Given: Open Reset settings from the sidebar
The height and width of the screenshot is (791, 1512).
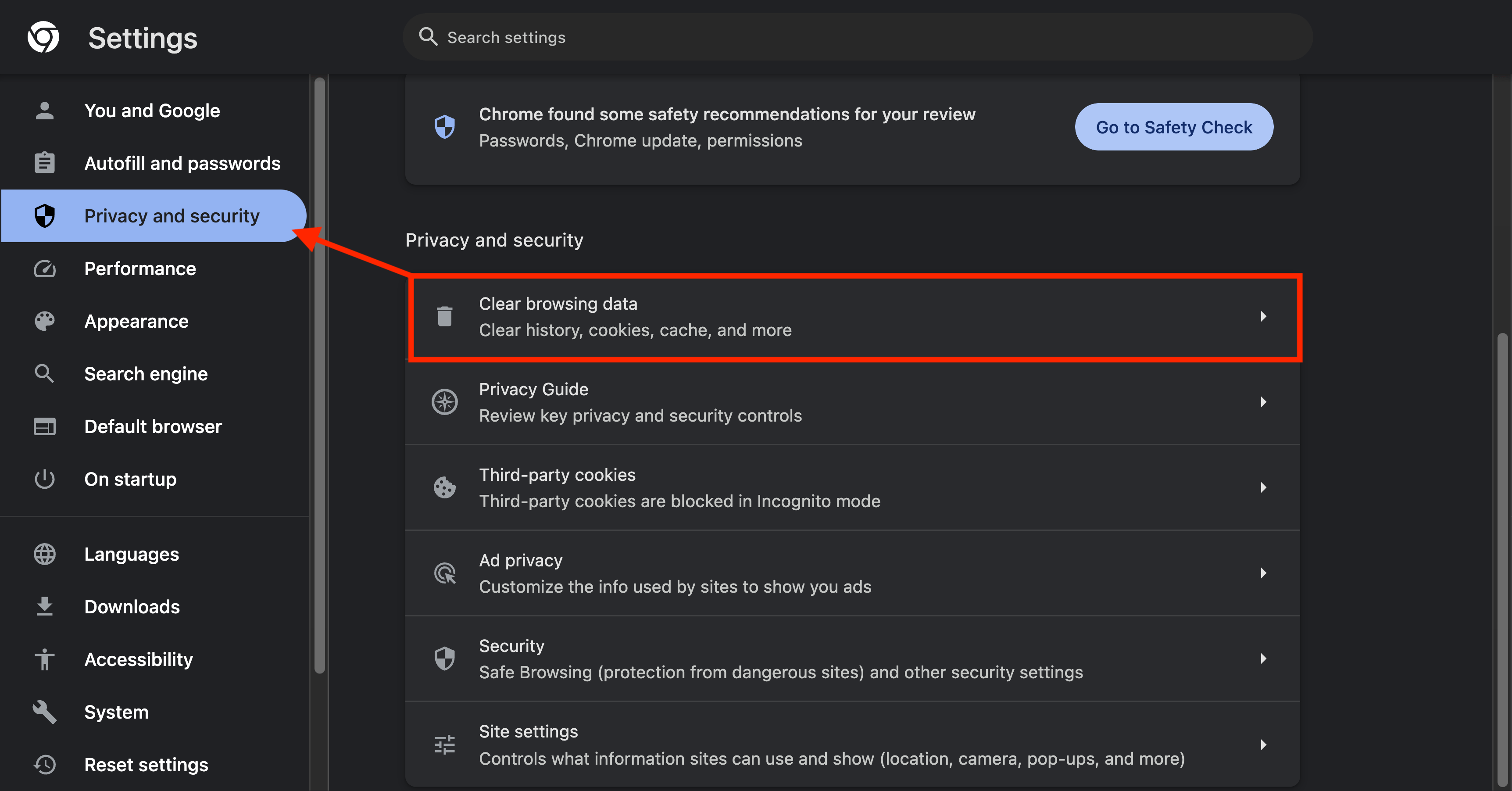Looking at the screenshot, I should click(146, 764).
